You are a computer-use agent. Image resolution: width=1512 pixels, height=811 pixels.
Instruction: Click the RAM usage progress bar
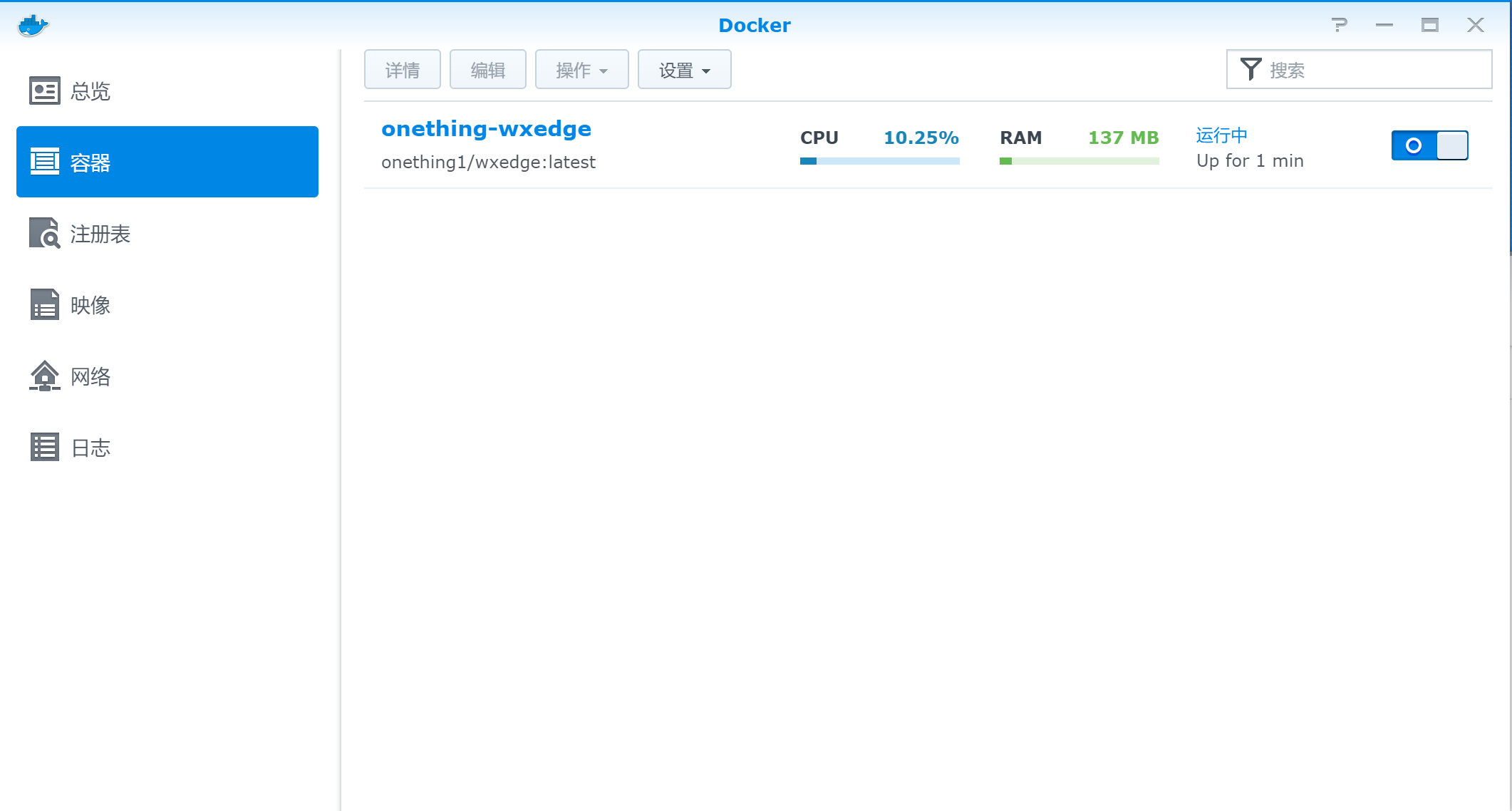(1079, 161)
